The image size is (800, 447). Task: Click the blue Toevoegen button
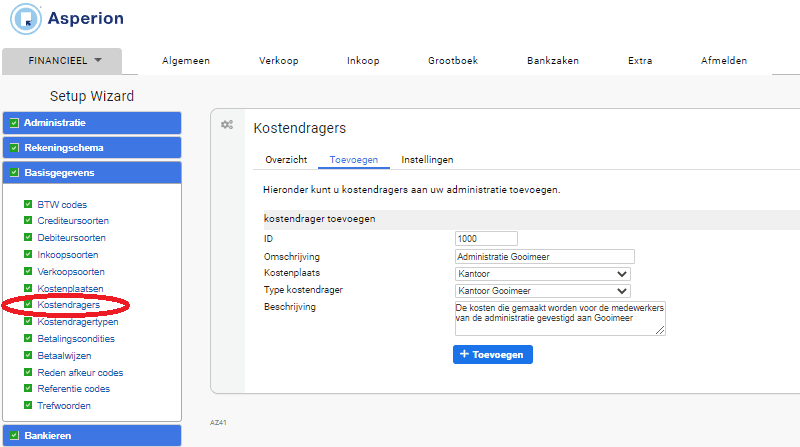click(x=493, y=355)
